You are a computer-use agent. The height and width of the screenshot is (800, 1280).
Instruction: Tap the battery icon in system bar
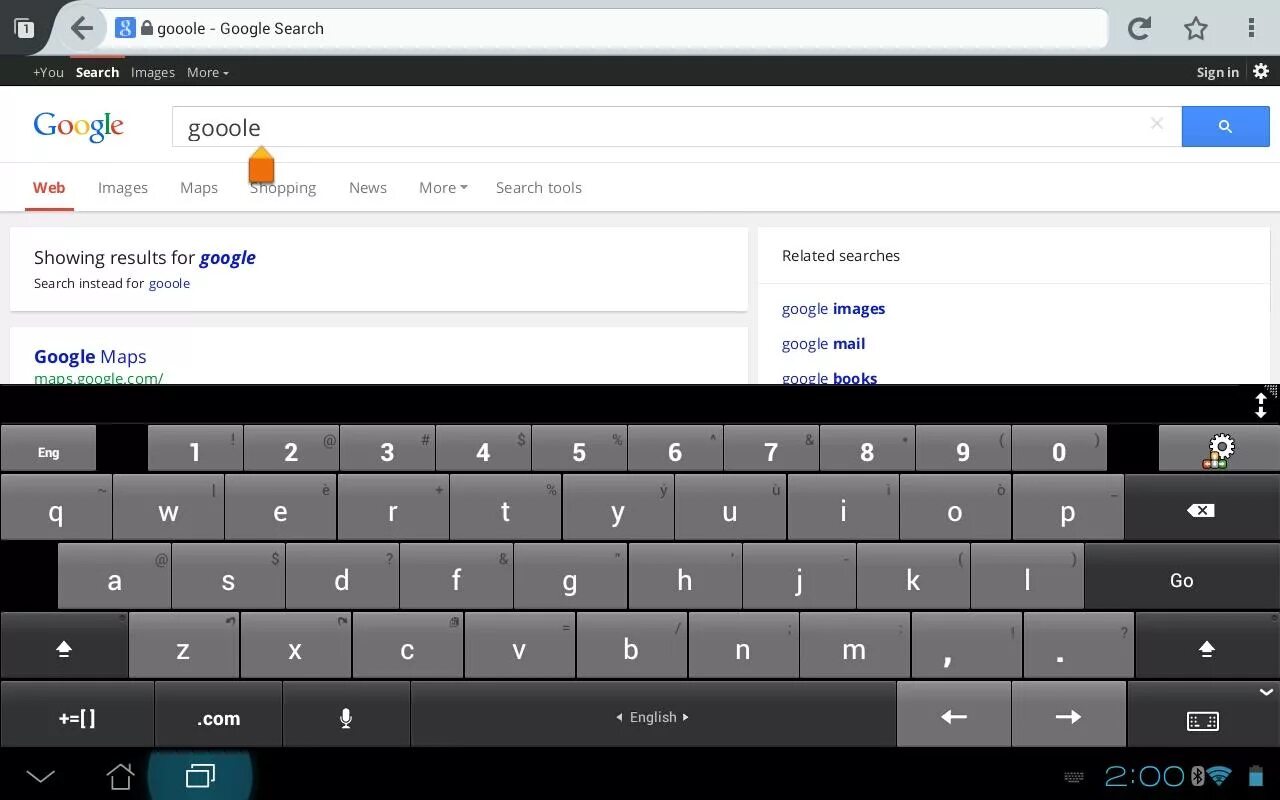[1256, 776]
